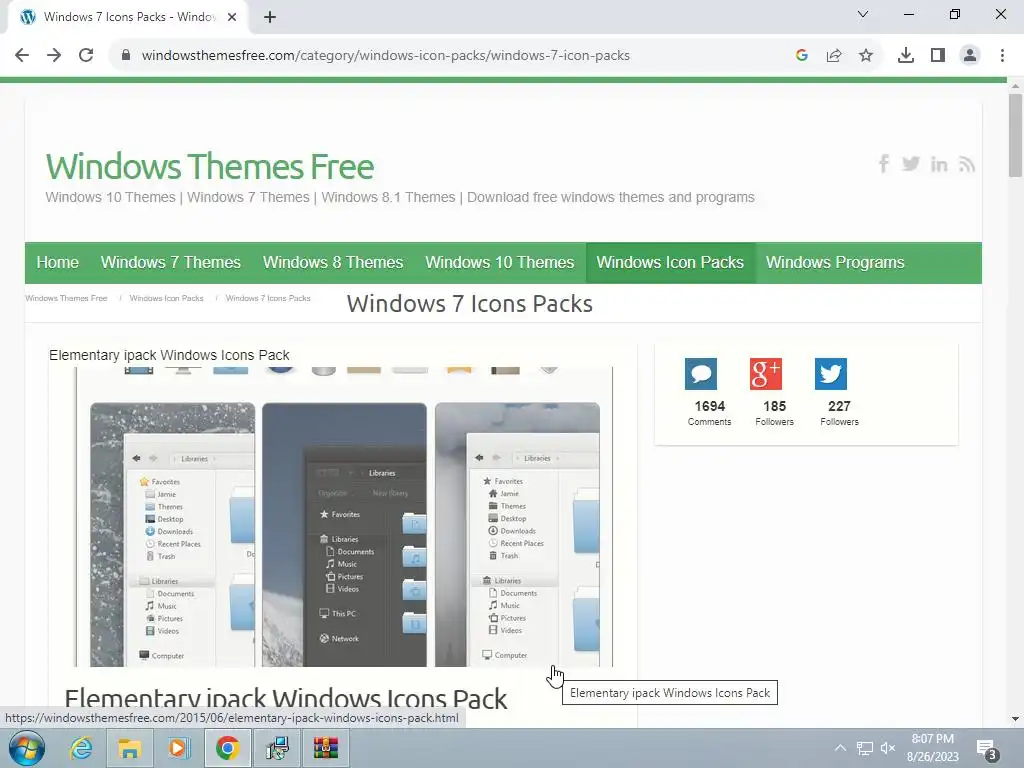Click the site lock icon in address bar
The width and height of the screenshot is (1024, 768).
pos(126,56)
